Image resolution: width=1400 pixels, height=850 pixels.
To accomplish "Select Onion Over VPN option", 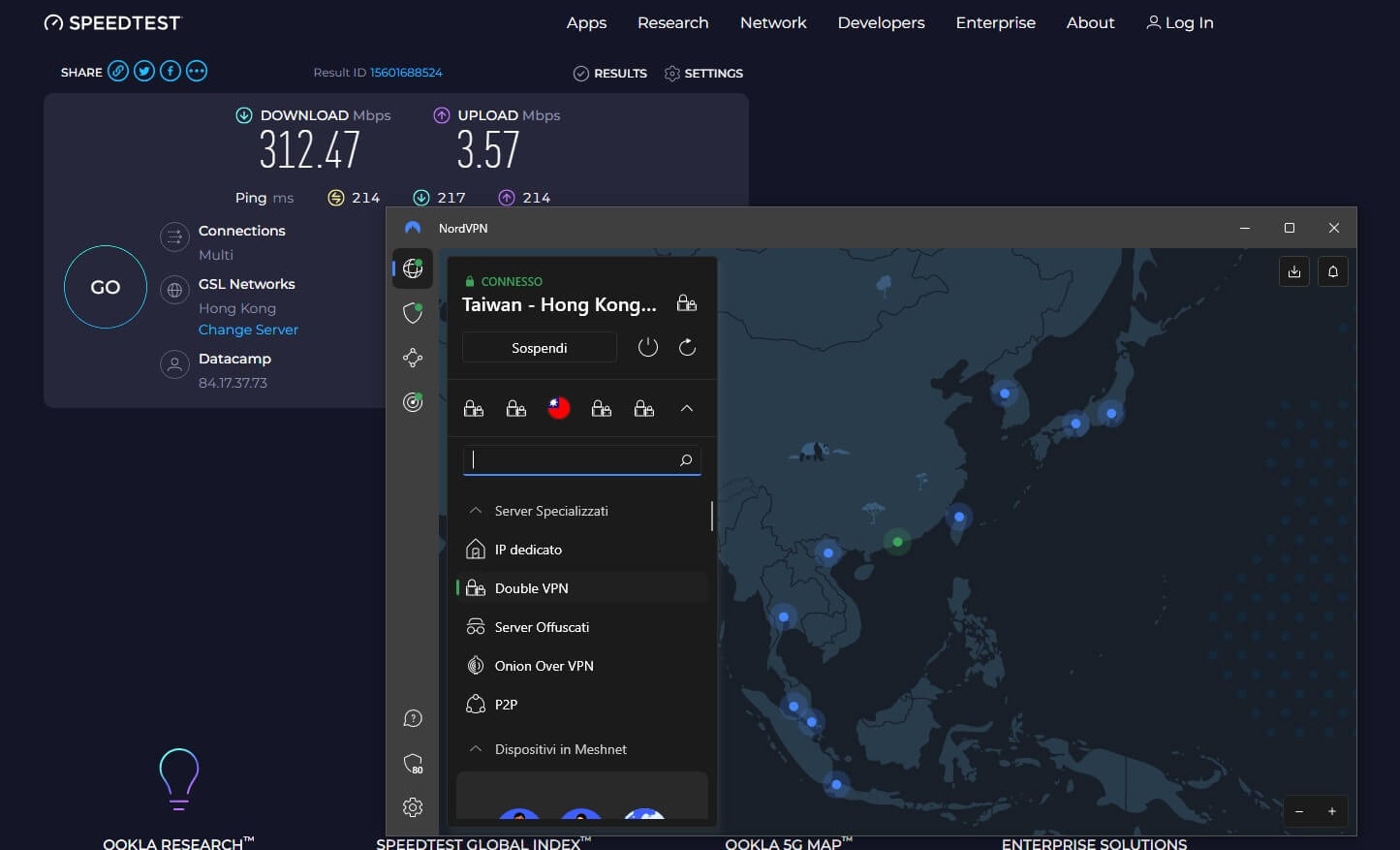I will (582, 666).
